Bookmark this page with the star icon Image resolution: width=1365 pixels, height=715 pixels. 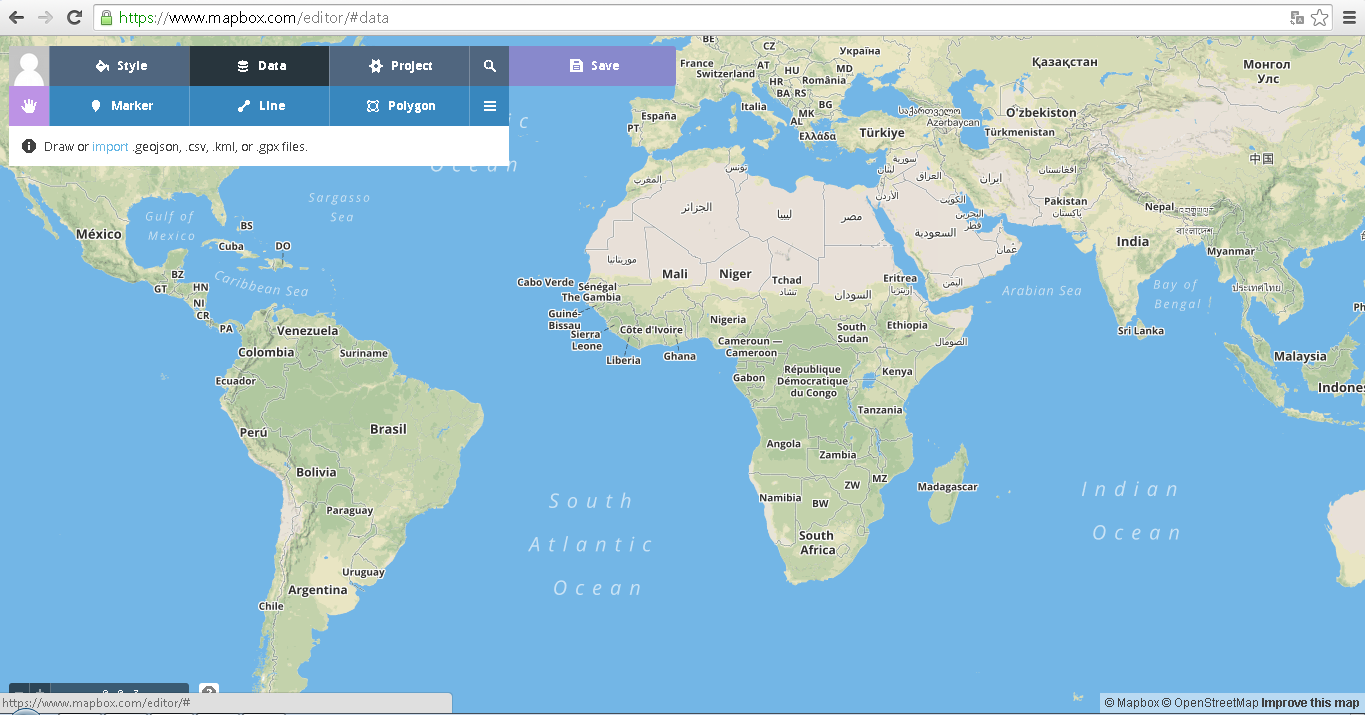[1319, 16]
